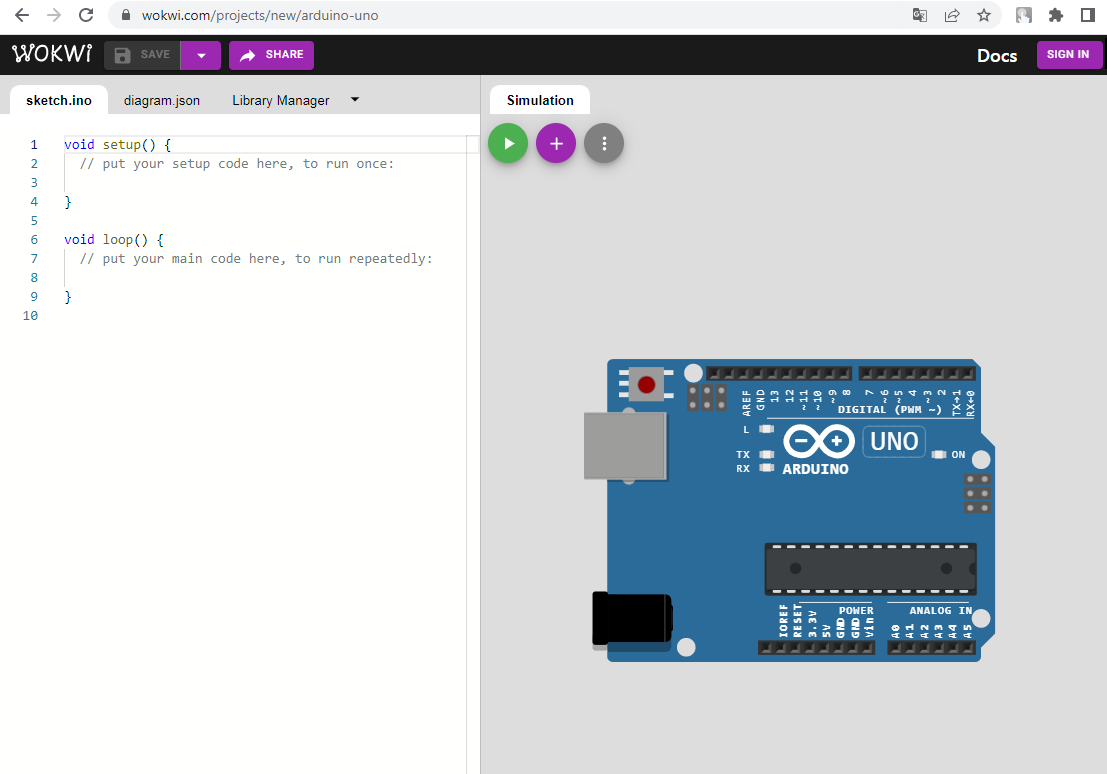Click the Arduino infinity logo on the board
The width and height of the screenshot is (1107, 774).
tap(819, 441)
